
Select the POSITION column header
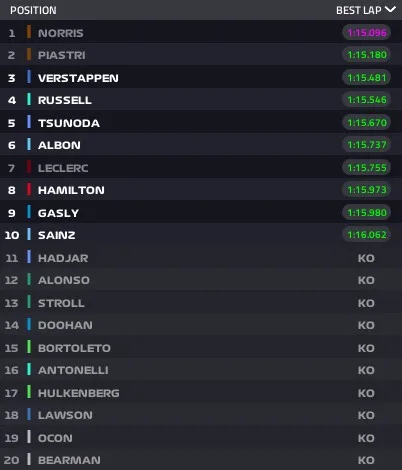tap(33, 10)
